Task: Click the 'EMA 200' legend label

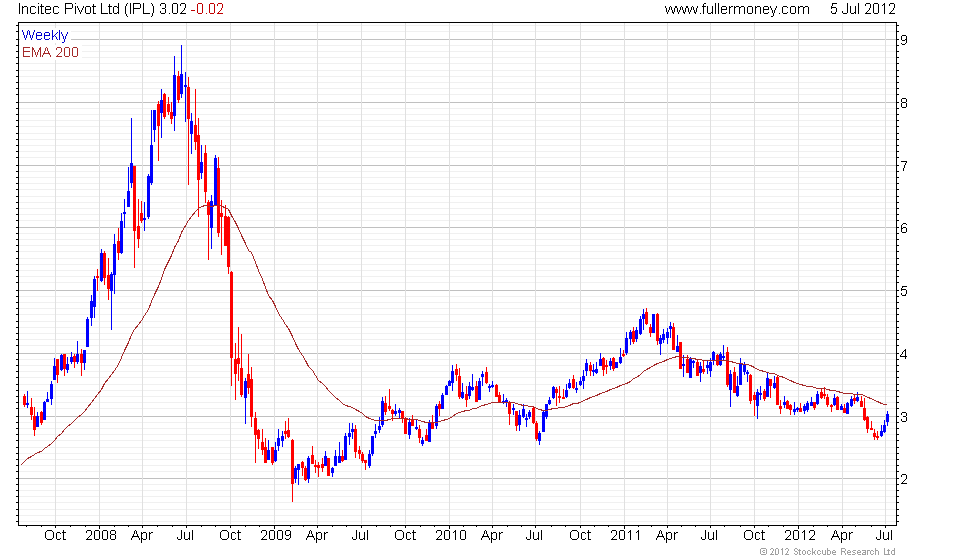Action: coord(50,52)
